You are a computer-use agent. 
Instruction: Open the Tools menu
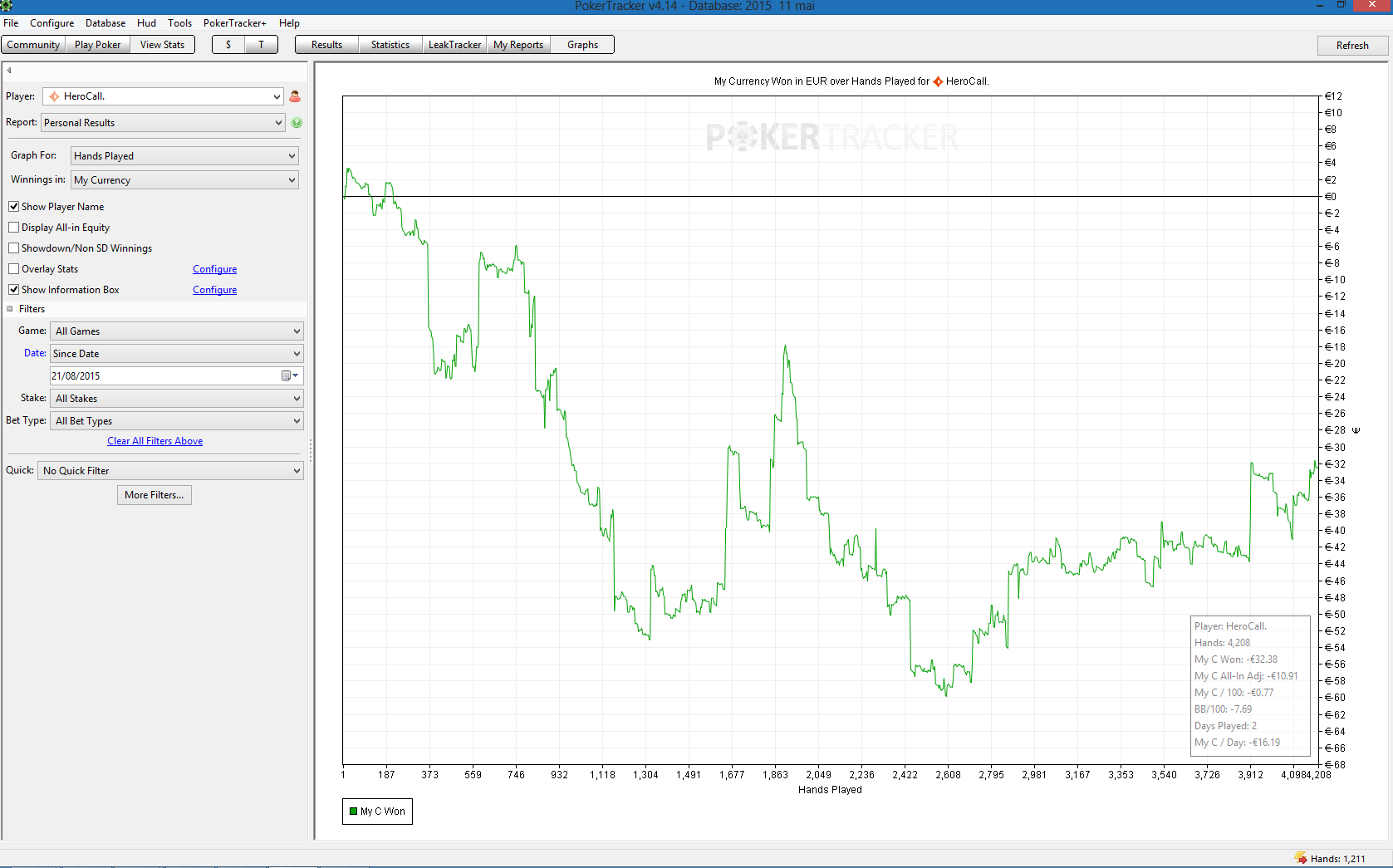180,23
